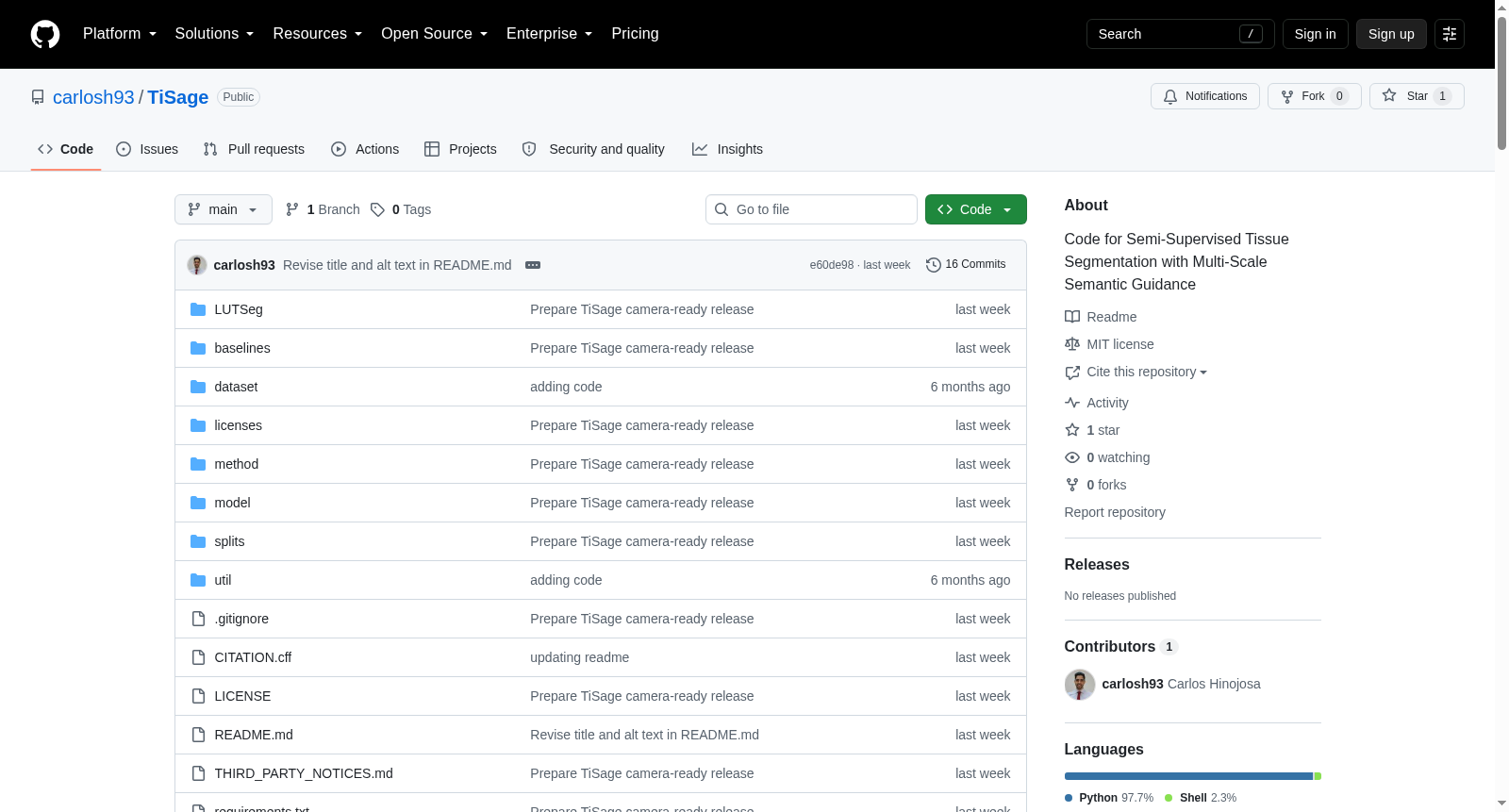Click the command palette icon in header
Viewport: 1509px width, 812px height.
1450,34
